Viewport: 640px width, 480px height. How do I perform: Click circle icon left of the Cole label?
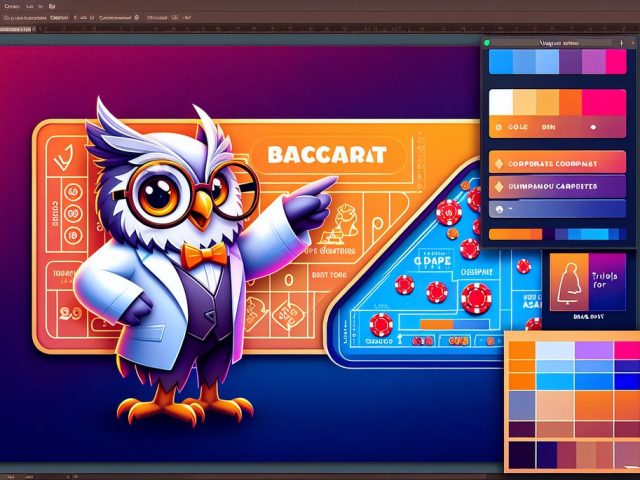point(497,129)
